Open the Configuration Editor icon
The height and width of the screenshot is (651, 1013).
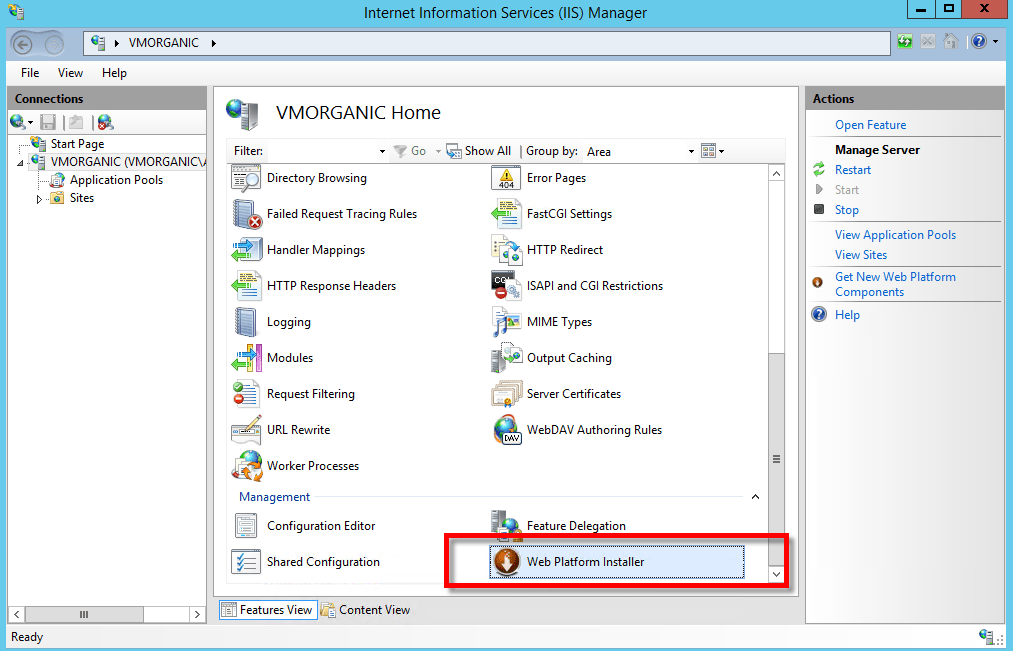(246, 526)
